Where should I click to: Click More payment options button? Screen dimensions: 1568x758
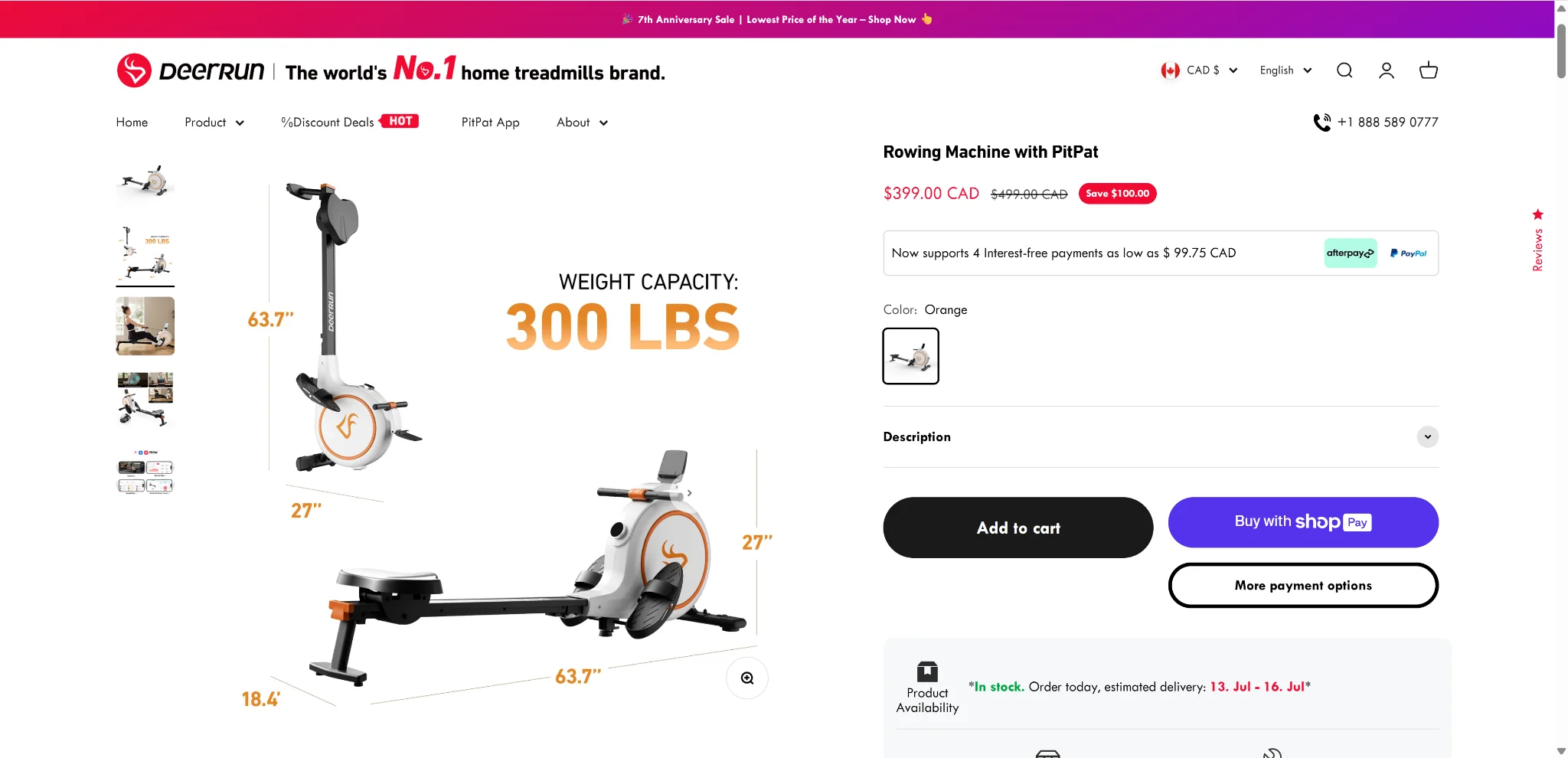[x=1303, y=586]
